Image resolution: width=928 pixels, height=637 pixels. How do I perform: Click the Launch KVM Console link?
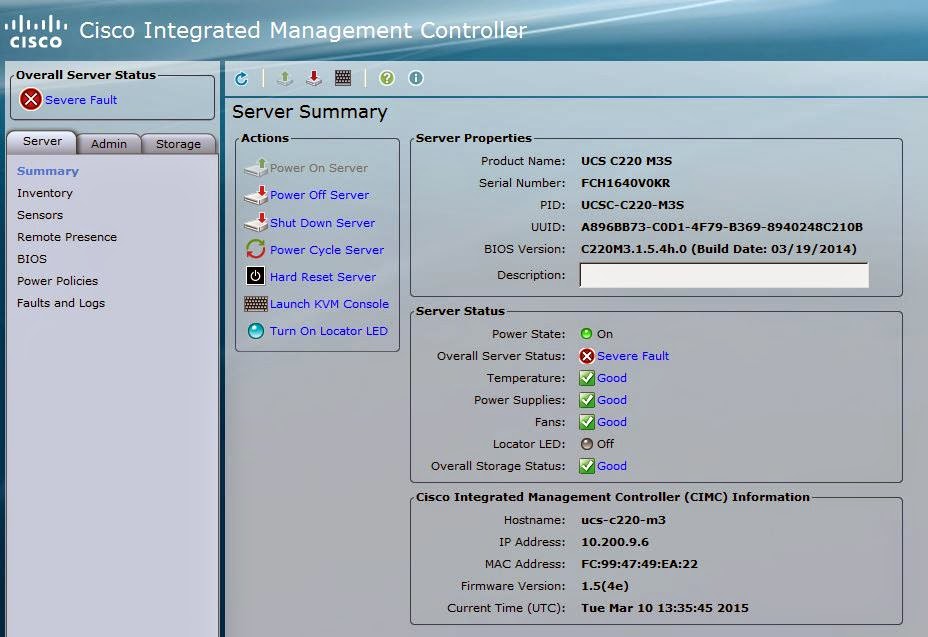(329, 304)
